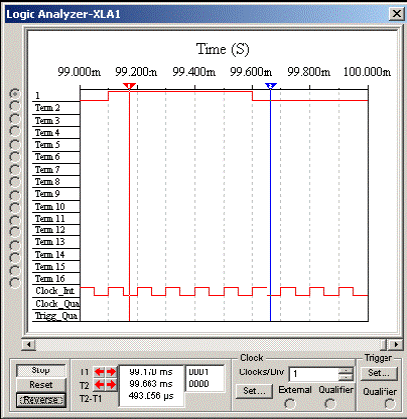The image size is (407, 419).
Task: Close the Logic Analyzer-XLA1 window
Action: tap(396, 14)
